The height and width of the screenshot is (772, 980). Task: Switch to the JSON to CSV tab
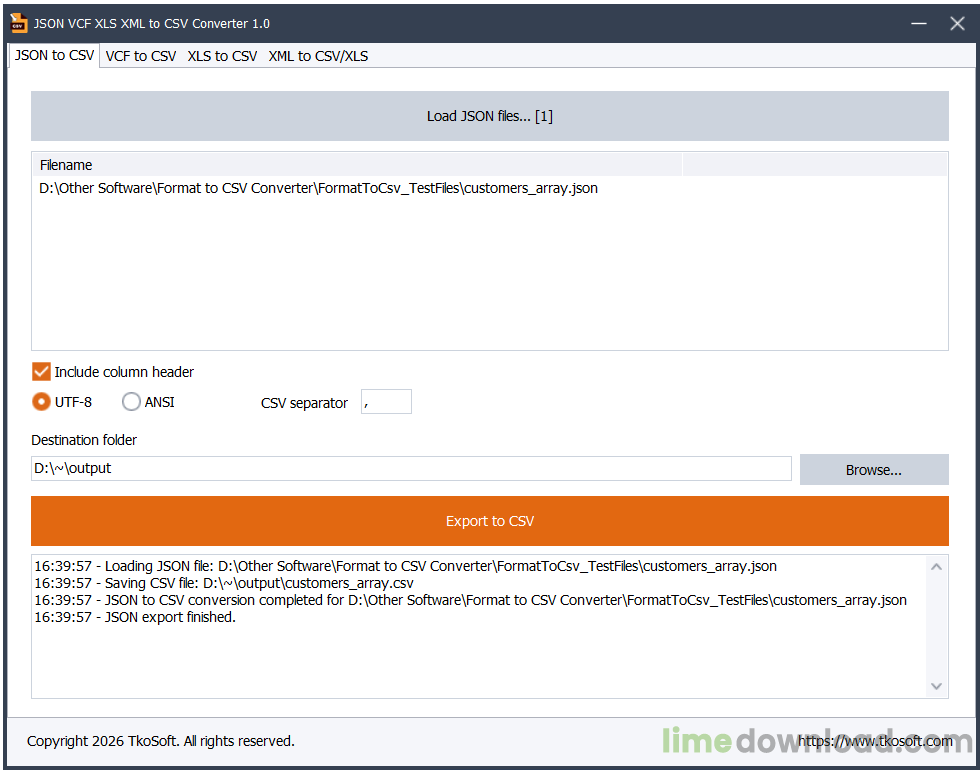coord(54,56)
